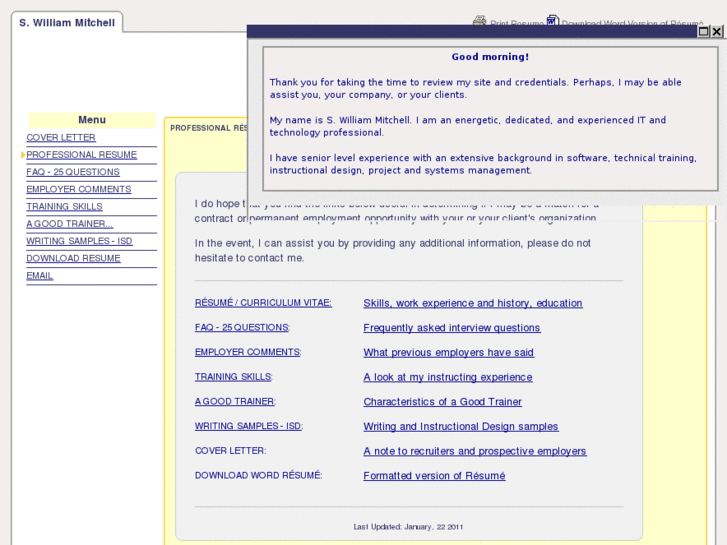Image resolution: width=727 pixels, height=545 pixels.
Task: Click the popup's dark blue title bar
Action: (x=472, y=32)
